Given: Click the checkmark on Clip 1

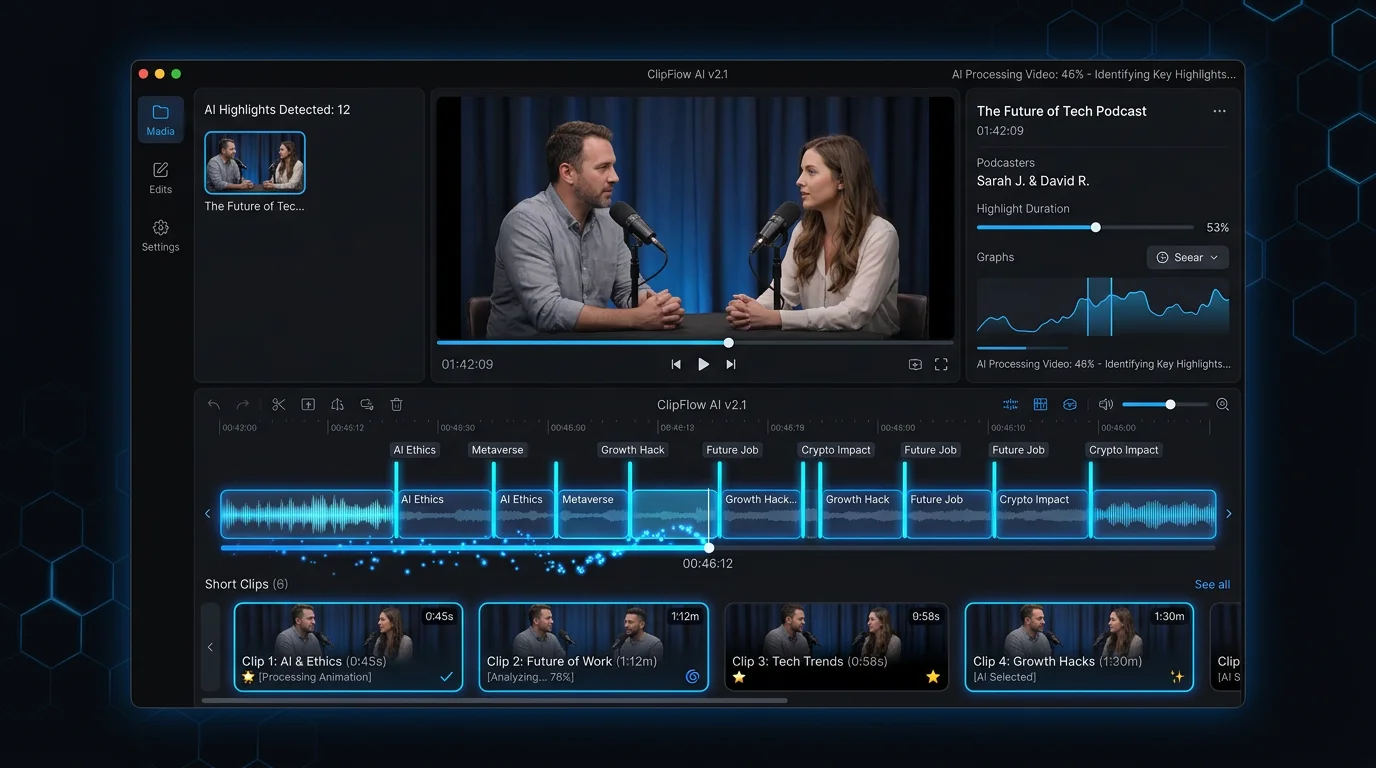Looking at the screenshot, I should pyautogui.click(x=446, y=677).
